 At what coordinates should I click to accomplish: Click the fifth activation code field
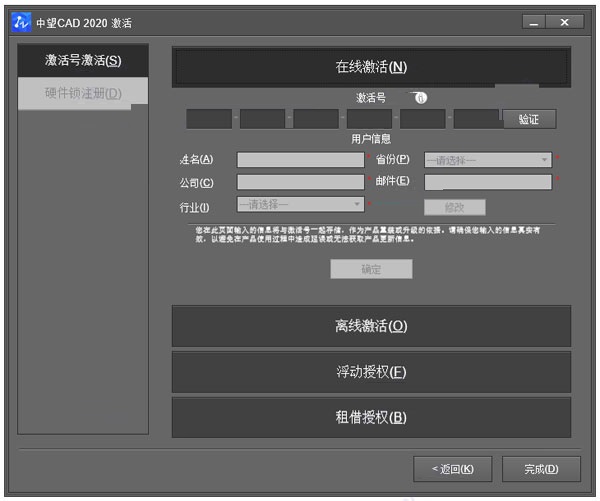click(423, 119)
